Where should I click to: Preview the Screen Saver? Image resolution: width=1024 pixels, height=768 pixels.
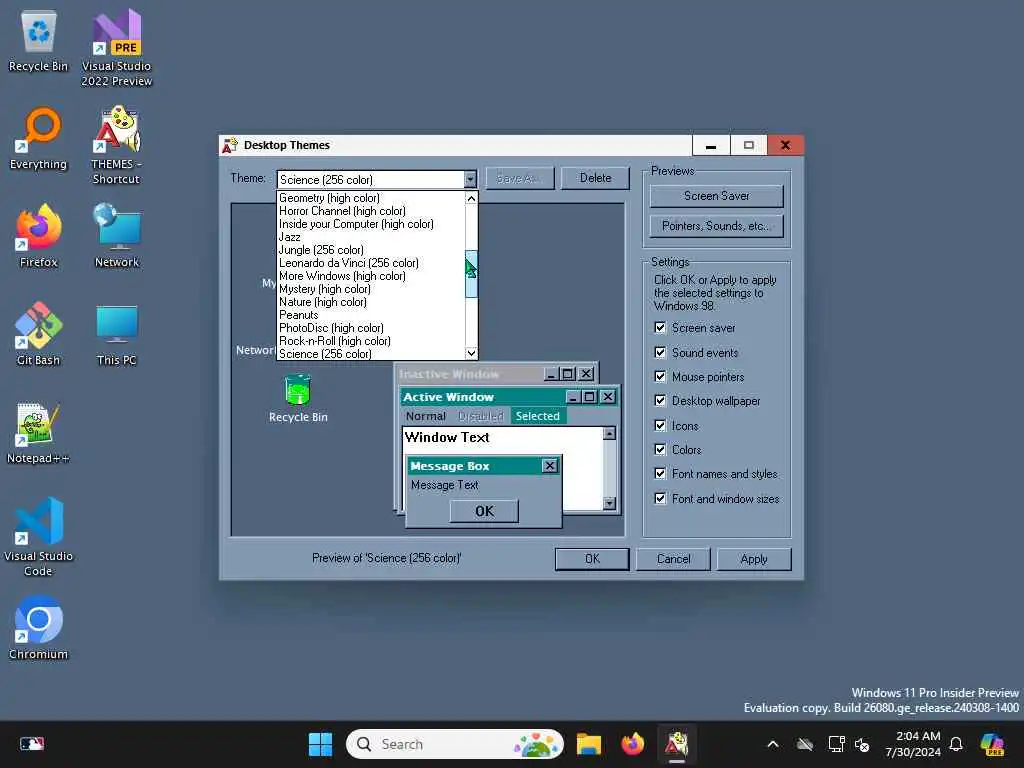[x=716, y=196]
